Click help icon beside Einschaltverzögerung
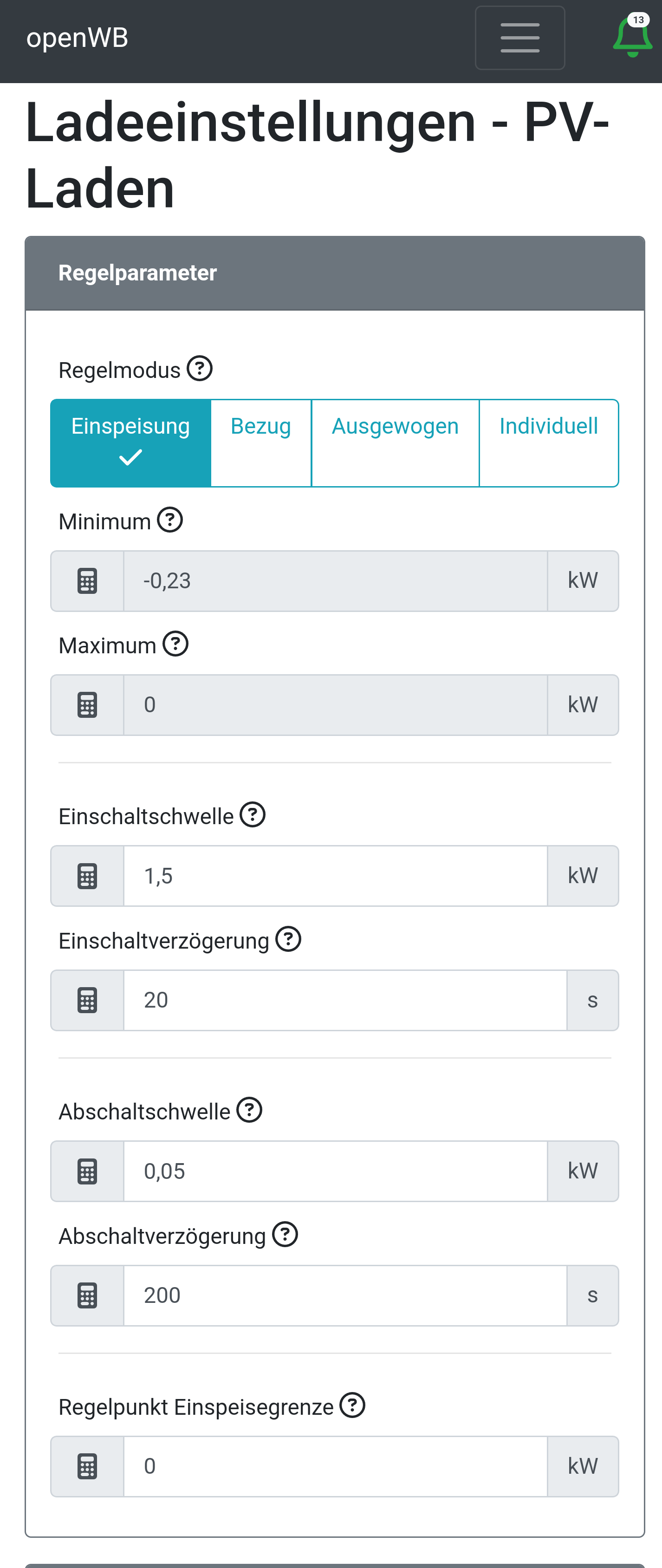 (288, 939)
